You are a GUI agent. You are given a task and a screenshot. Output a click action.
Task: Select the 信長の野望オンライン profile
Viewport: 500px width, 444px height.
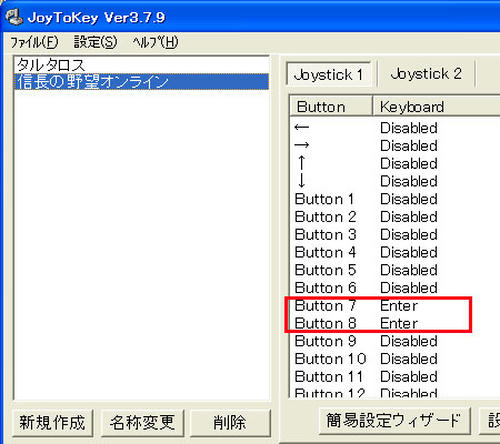pos(141,82)
